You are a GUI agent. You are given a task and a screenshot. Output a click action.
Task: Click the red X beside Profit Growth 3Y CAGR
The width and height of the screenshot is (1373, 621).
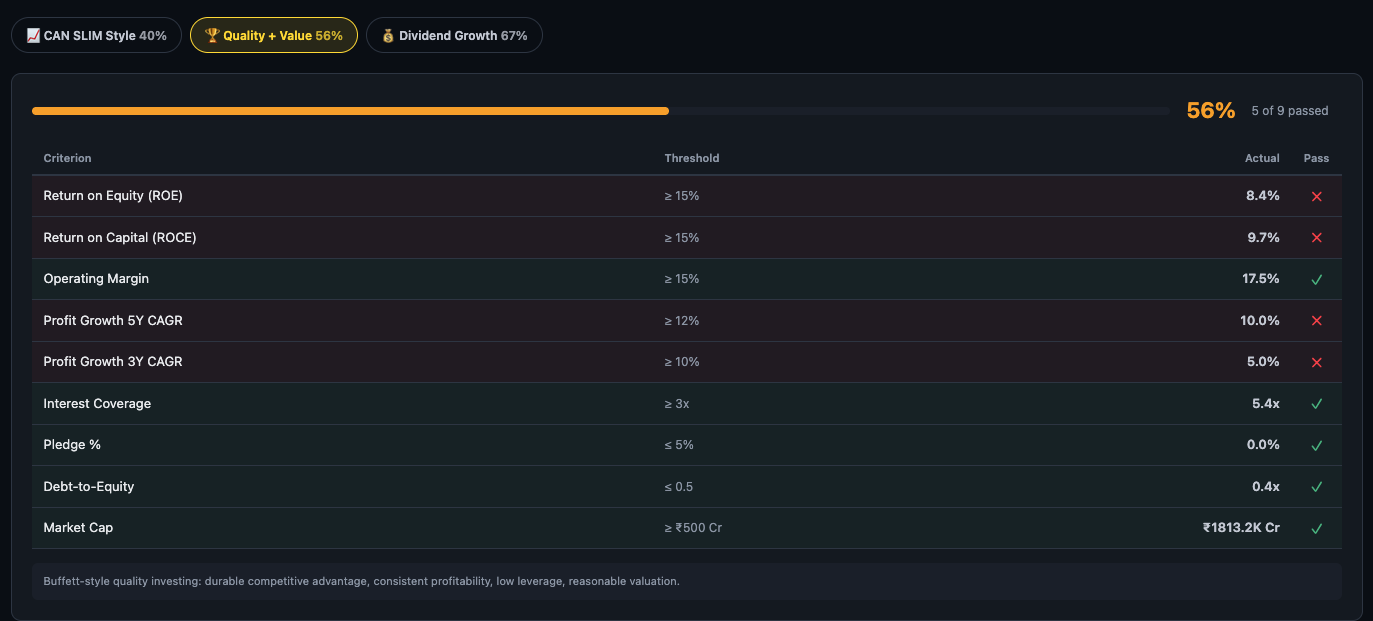tap(1317, 362)
